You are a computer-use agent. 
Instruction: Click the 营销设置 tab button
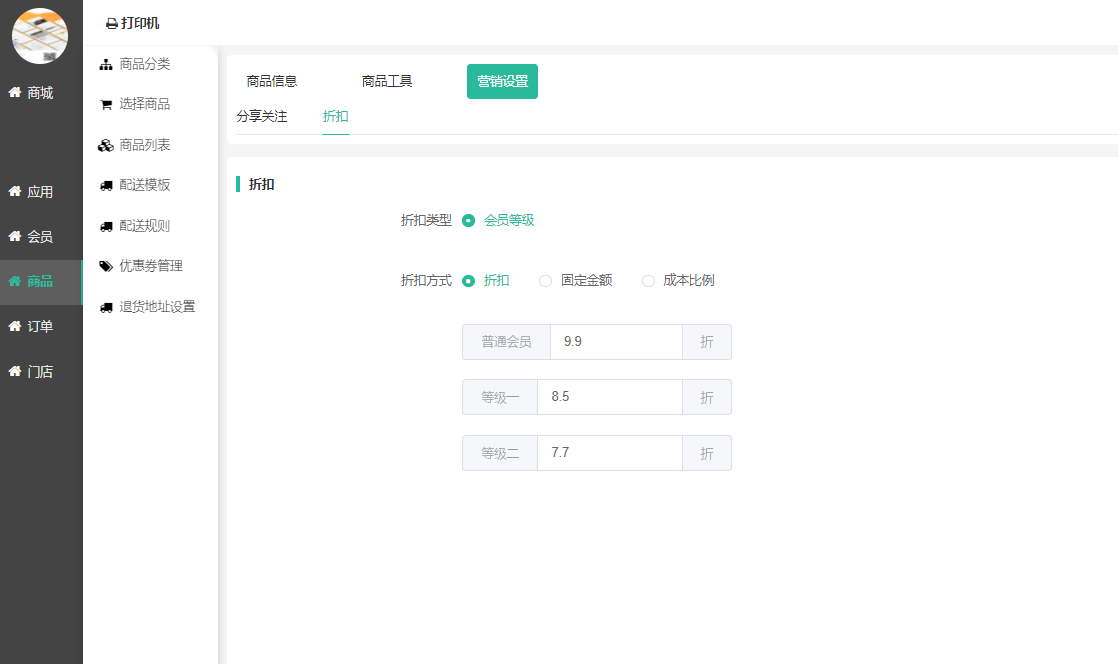(x=503, y=81)
